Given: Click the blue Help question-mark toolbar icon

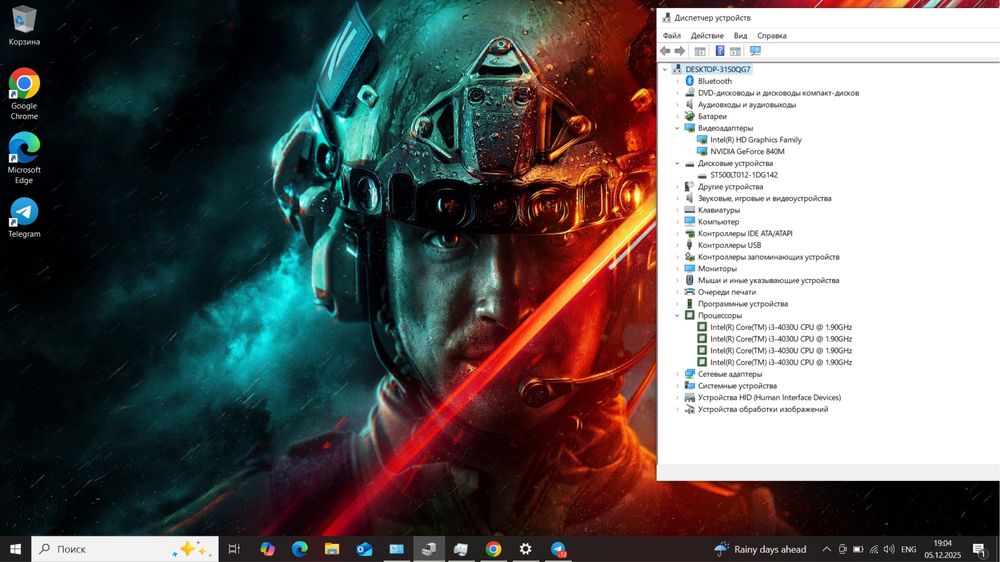Looking at the screenshot, I should (719, 51).
